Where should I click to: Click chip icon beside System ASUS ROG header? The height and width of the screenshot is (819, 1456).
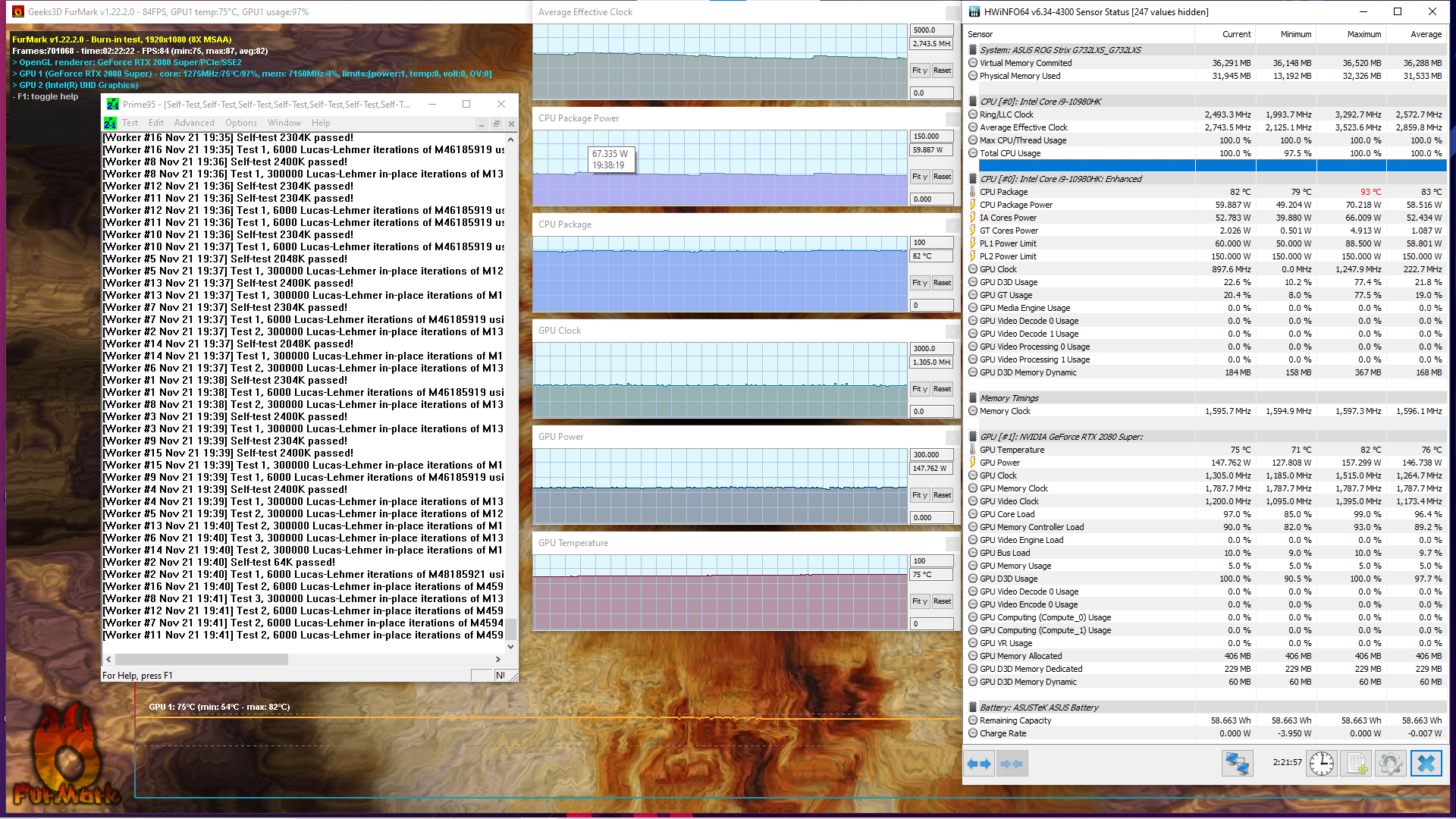tap(973, 50)
